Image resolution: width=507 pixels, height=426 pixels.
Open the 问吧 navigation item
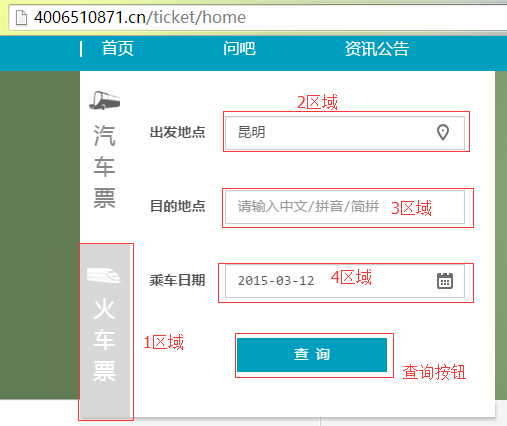click(239, 49)
